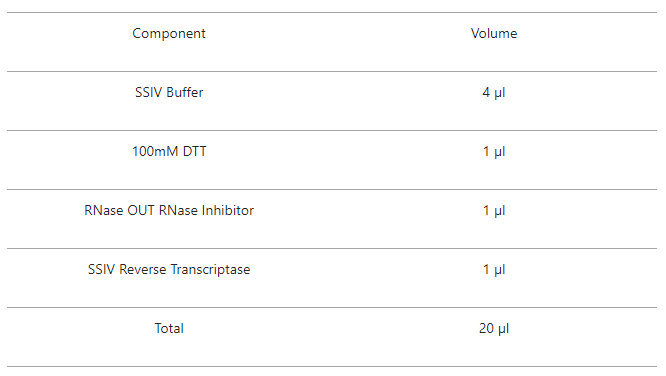The width and height of the screenshot is (666, 376).
Task: Click the word Inhibitor in table
Action: (x=228, y=210)
